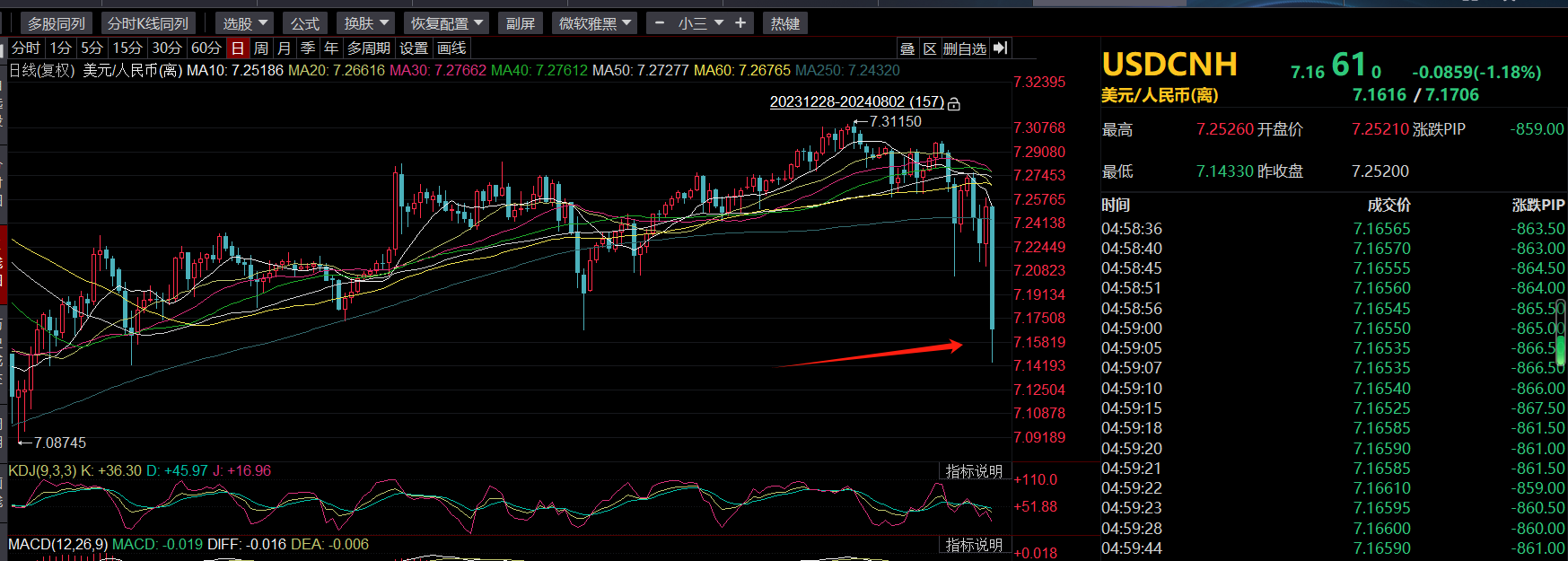Screen dimensions: 1568x561
Task: Expand the 恢复配置 dropdown
Action: [x=446, y=23]
